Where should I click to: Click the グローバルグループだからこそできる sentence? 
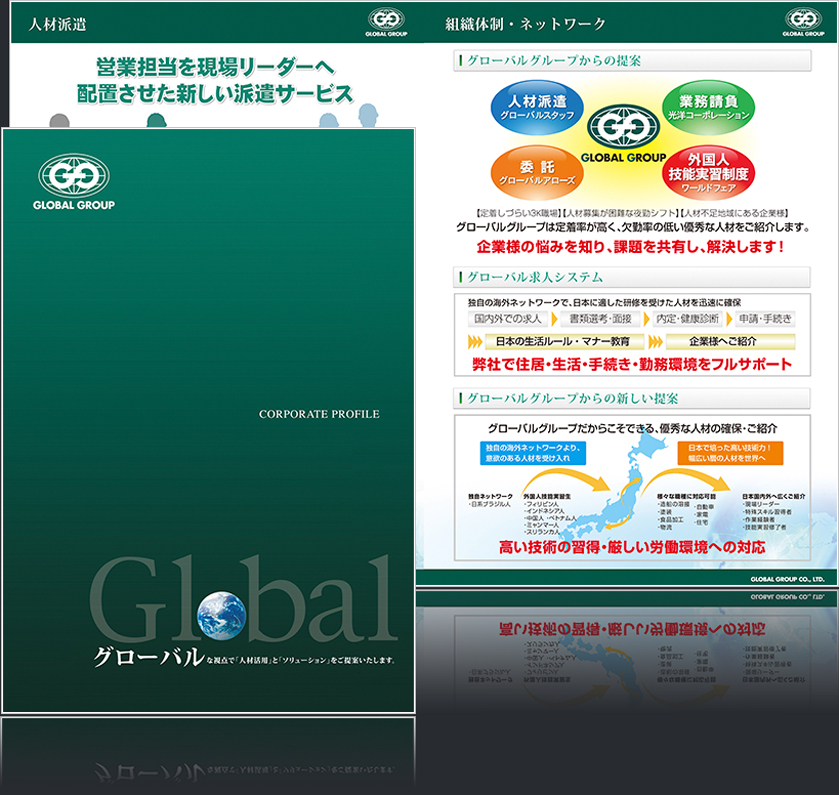632,428
